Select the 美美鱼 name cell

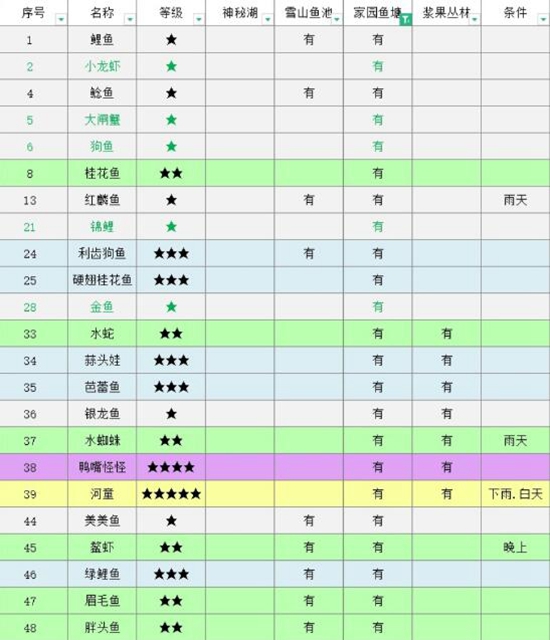click(102, 520)
